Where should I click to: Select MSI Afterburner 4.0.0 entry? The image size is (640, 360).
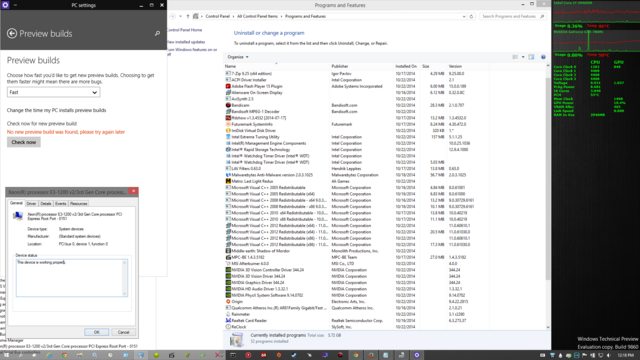pyautogui.click(x=250, y=264)
